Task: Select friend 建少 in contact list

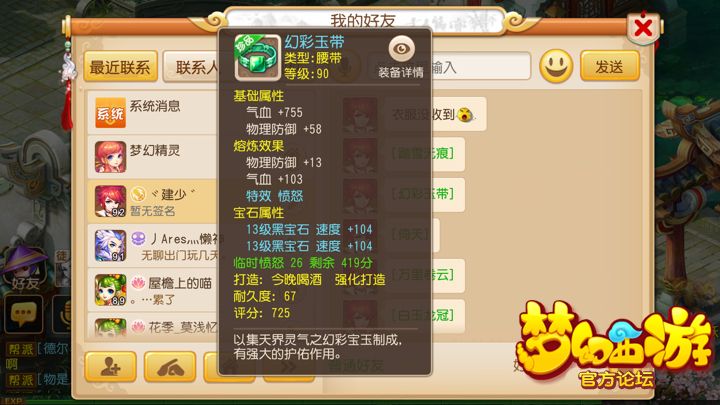Action: (152, 201)
